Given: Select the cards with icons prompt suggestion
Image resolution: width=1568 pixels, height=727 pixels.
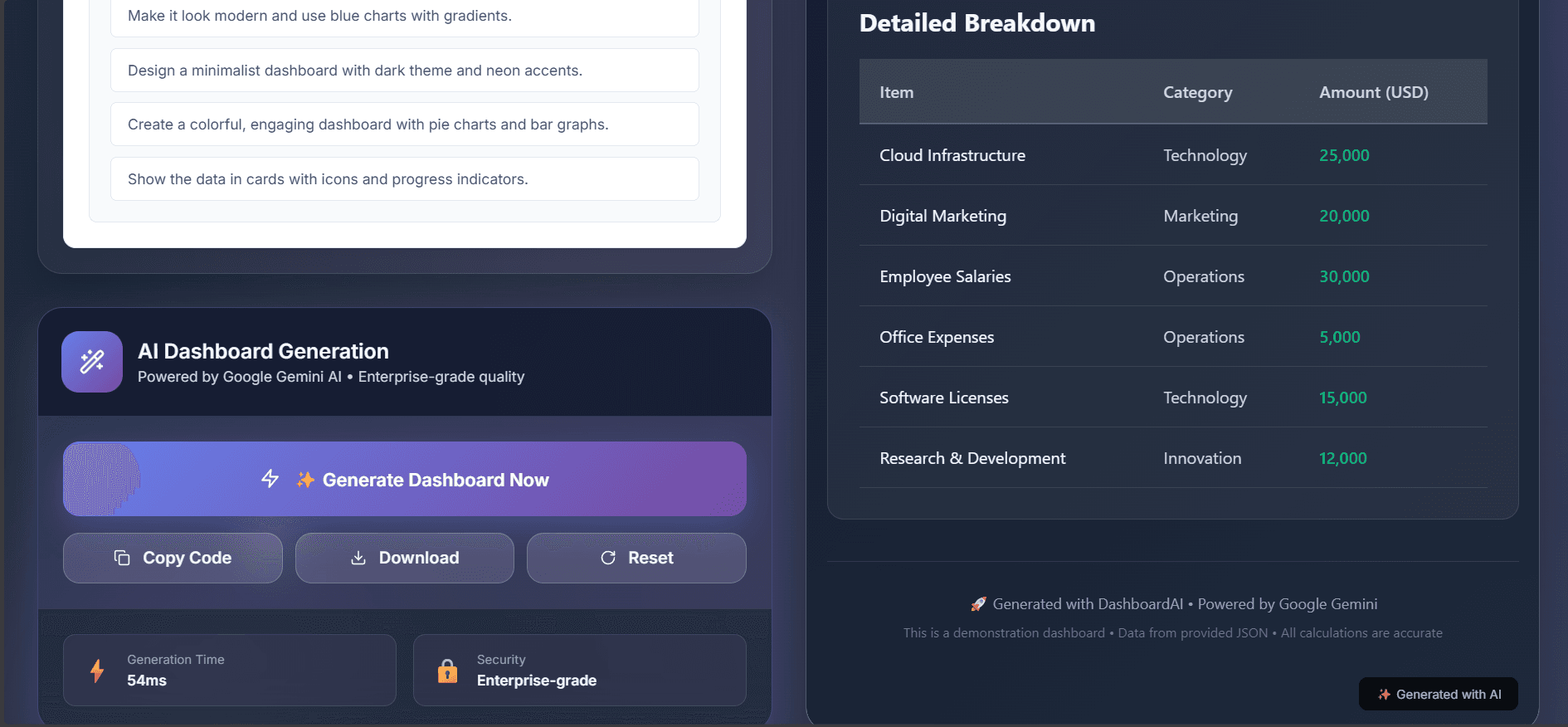Looking at the screenshot, I should tap(405, 179).
